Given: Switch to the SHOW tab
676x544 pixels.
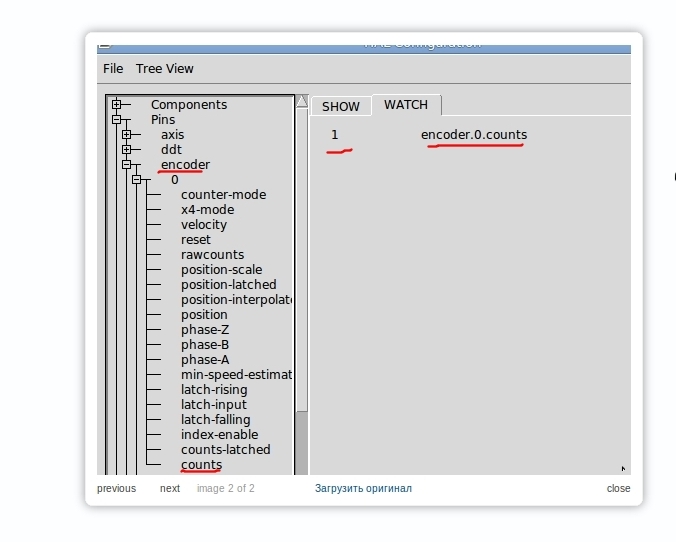Looking at the screenshot, I should tap(341, 106).
